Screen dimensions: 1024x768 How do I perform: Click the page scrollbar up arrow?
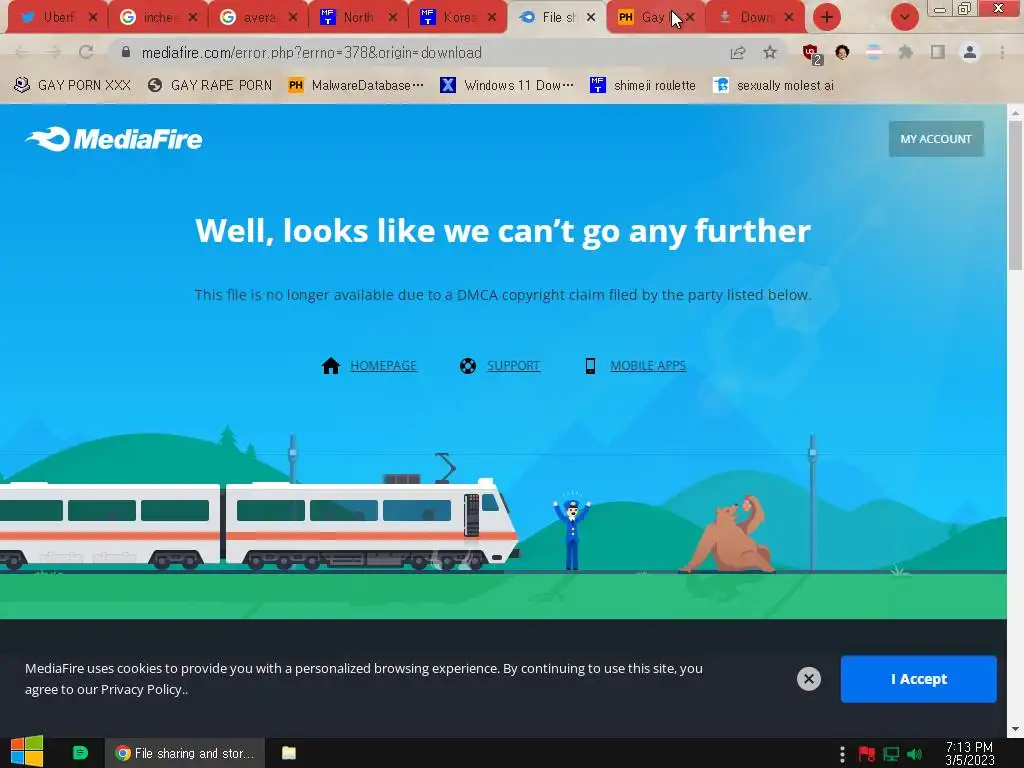click(1016, 112)
